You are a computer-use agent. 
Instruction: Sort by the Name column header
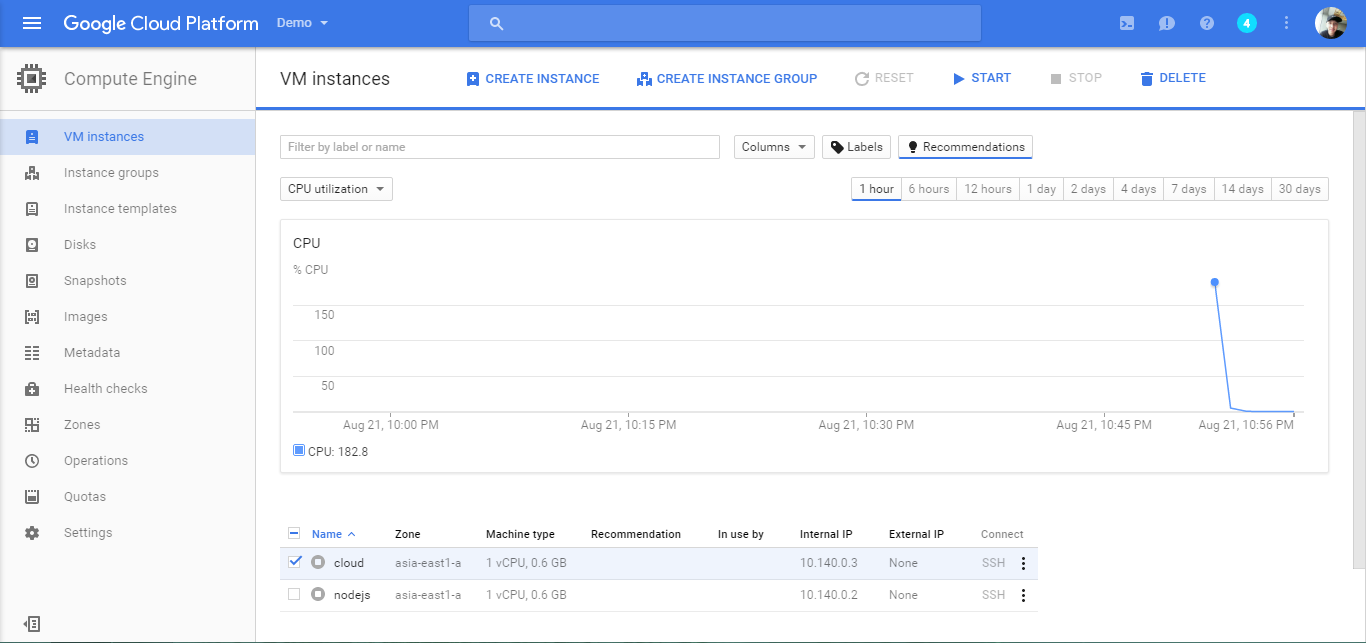pyautogui.click(x=333, y=534)
